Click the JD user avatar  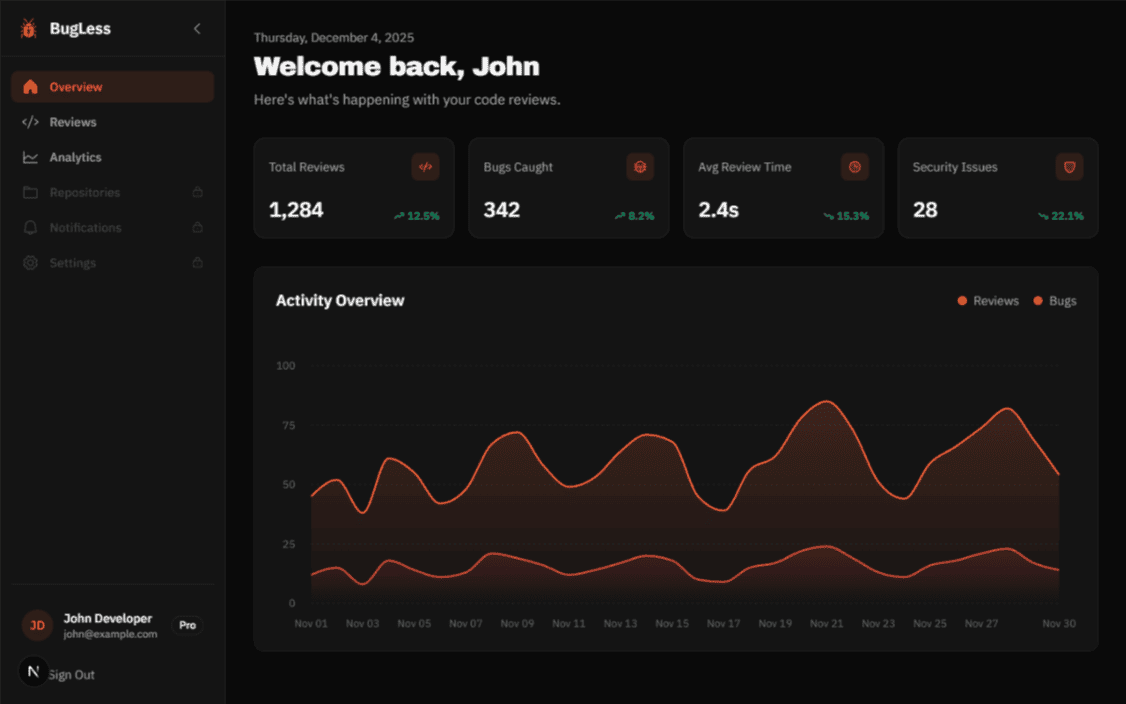pyautogui.click(x=37, y=625)
